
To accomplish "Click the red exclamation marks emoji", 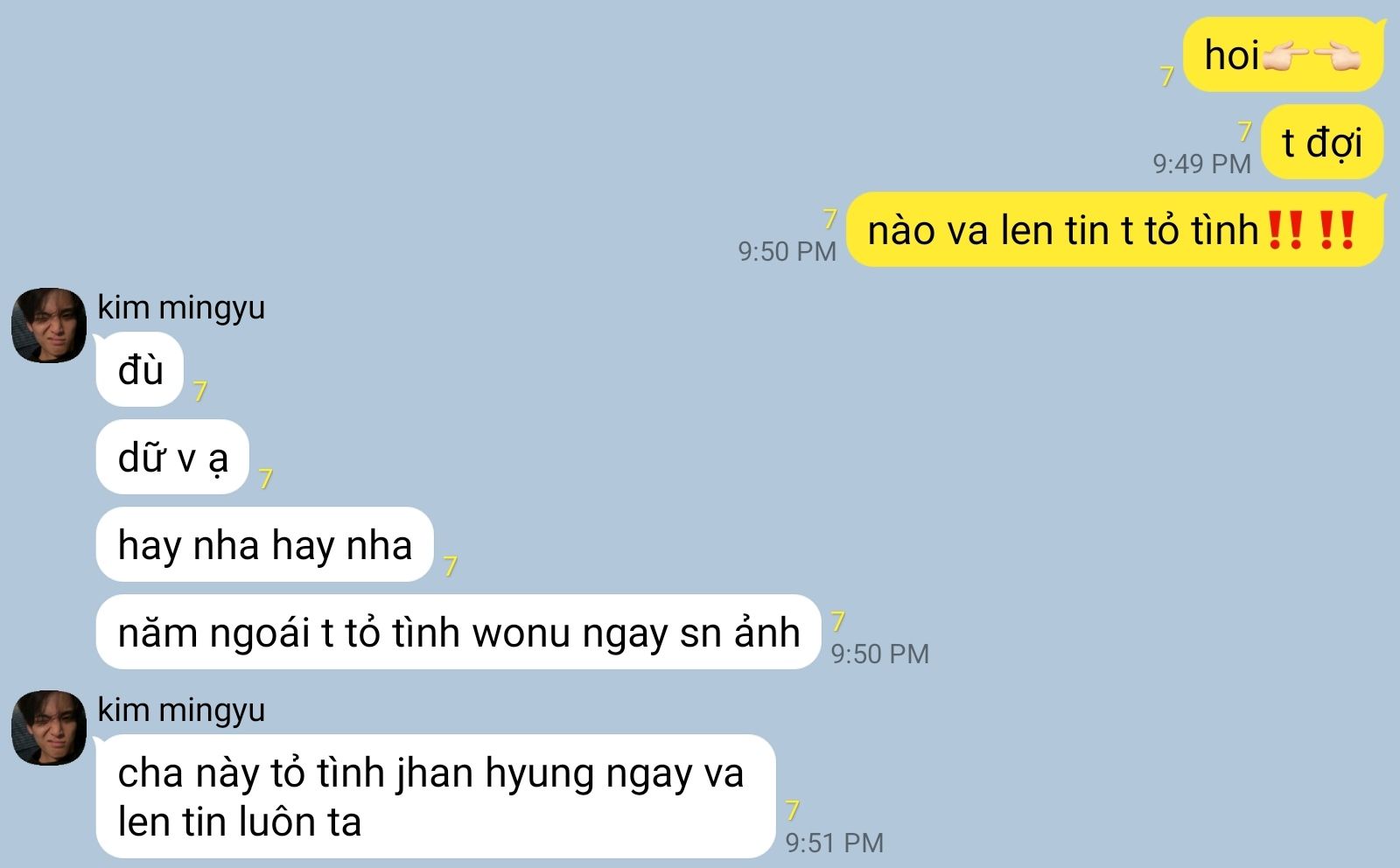I will click(1311, 230).
